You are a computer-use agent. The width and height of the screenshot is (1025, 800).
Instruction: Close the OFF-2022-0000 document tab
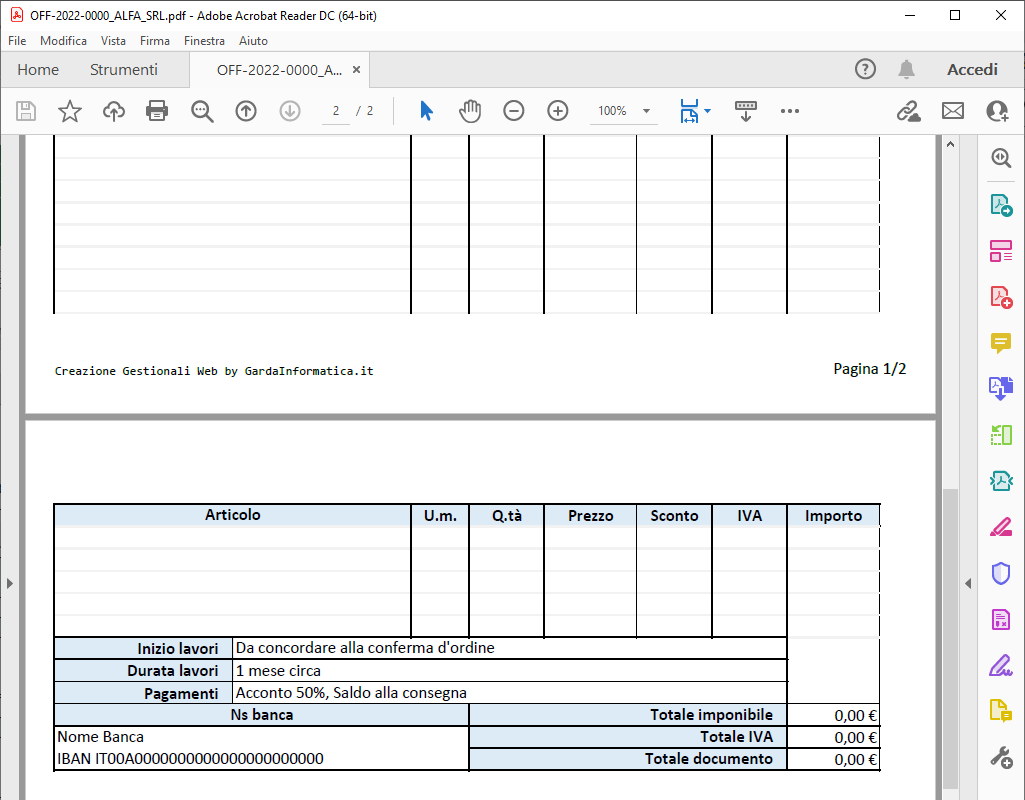356,70
